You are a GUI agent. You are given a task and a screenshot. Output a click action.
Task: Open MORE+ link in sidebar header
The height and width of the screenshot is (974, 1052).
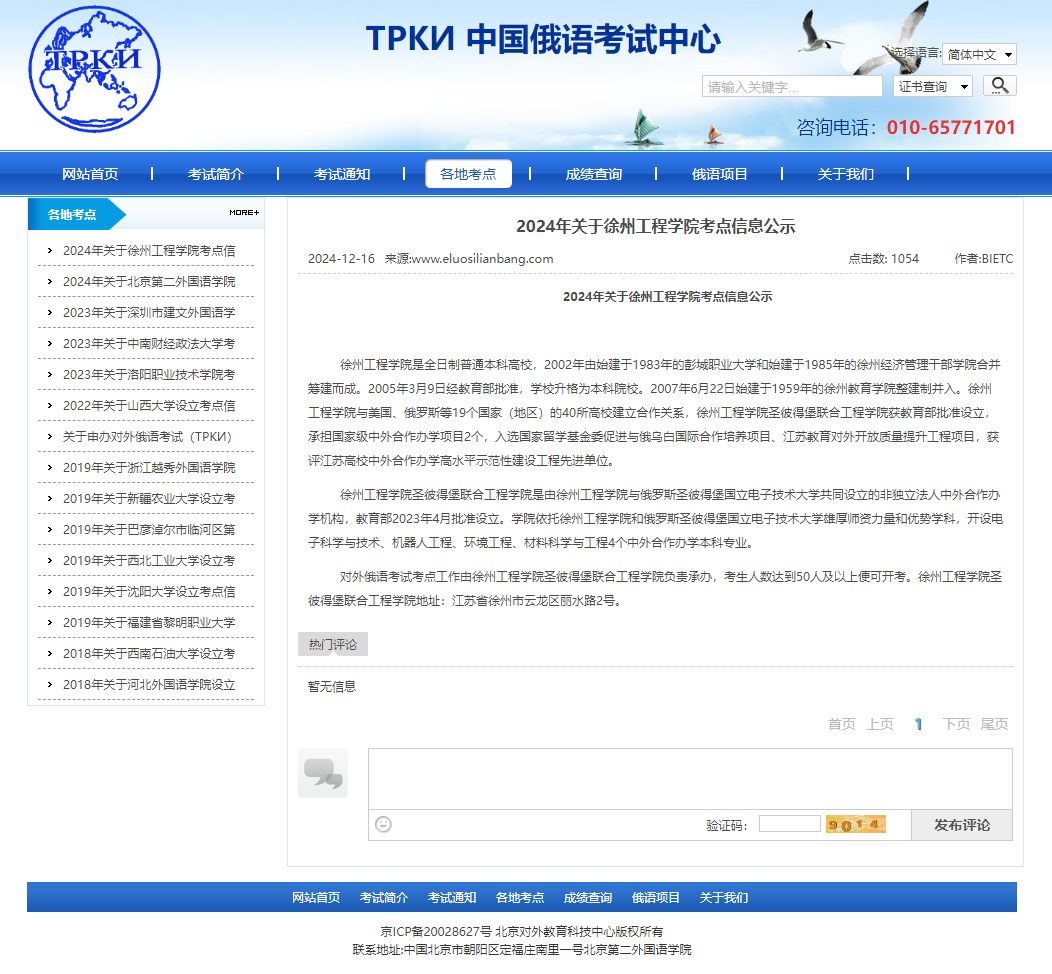tap(243, 212)
